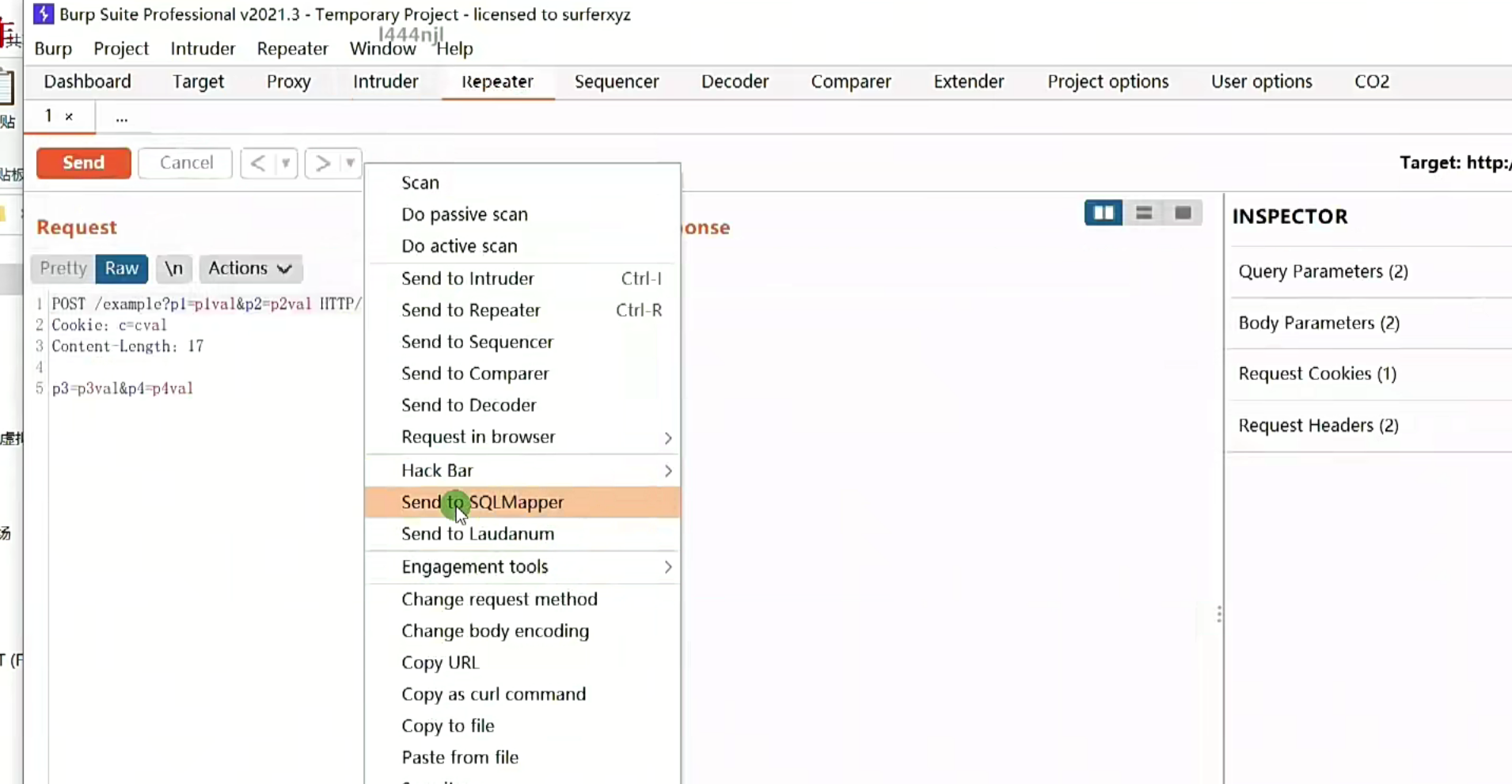The width and height of the screenshot is (1512, 784).
Task: Click the red Send button
Action: pos(83,163)
